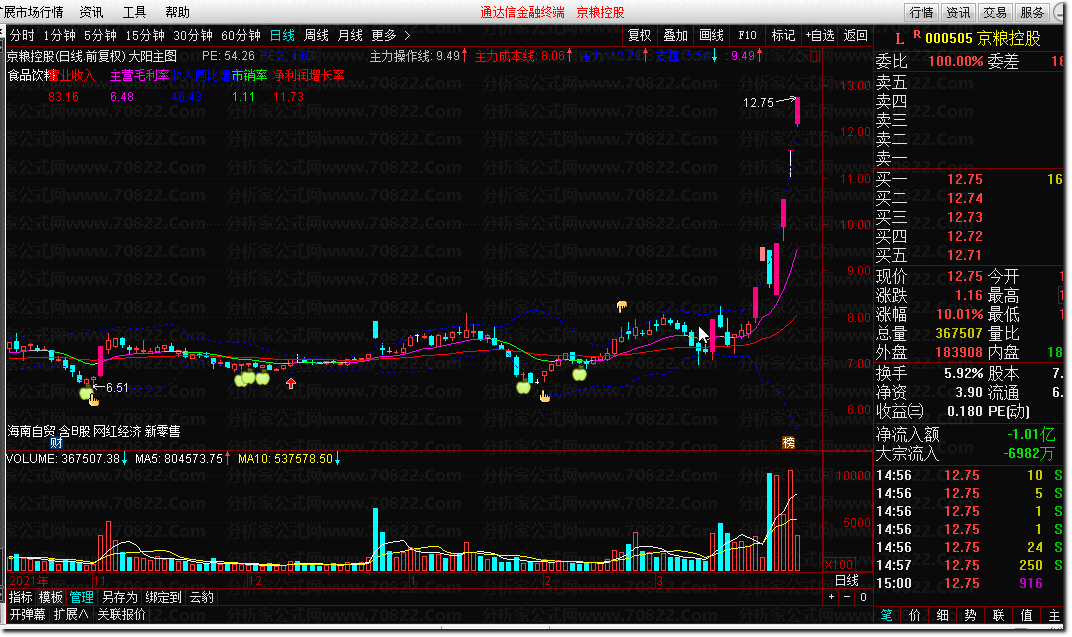The width and height of the screenshot is (1072, 637).
Task: Click the 食品饮料 industry label
Action: click(x=29, y=75)
